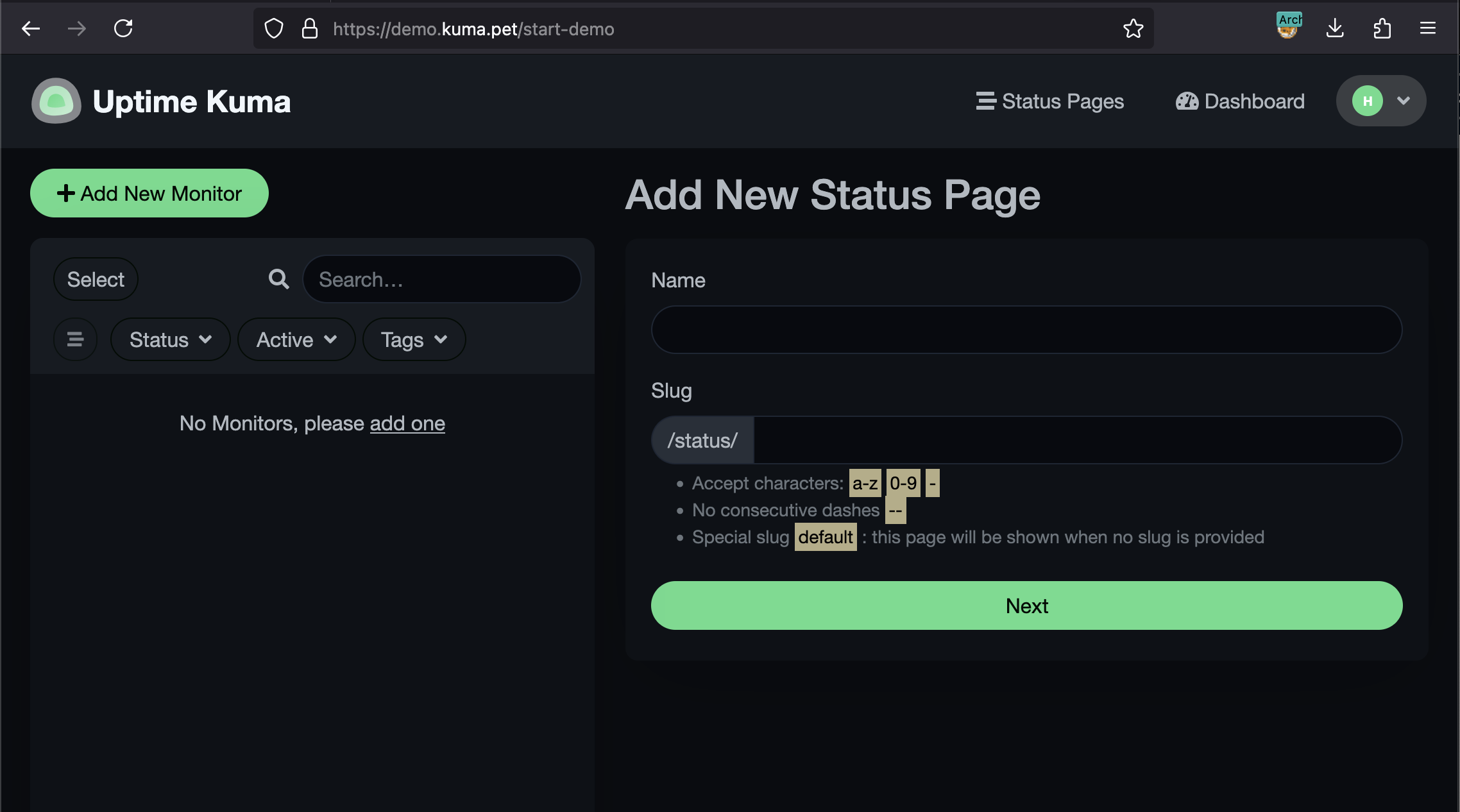Screen dimensions: 1460x812
Task: Click the plus icon on Add New Monitor
Action: coord(66,192)
